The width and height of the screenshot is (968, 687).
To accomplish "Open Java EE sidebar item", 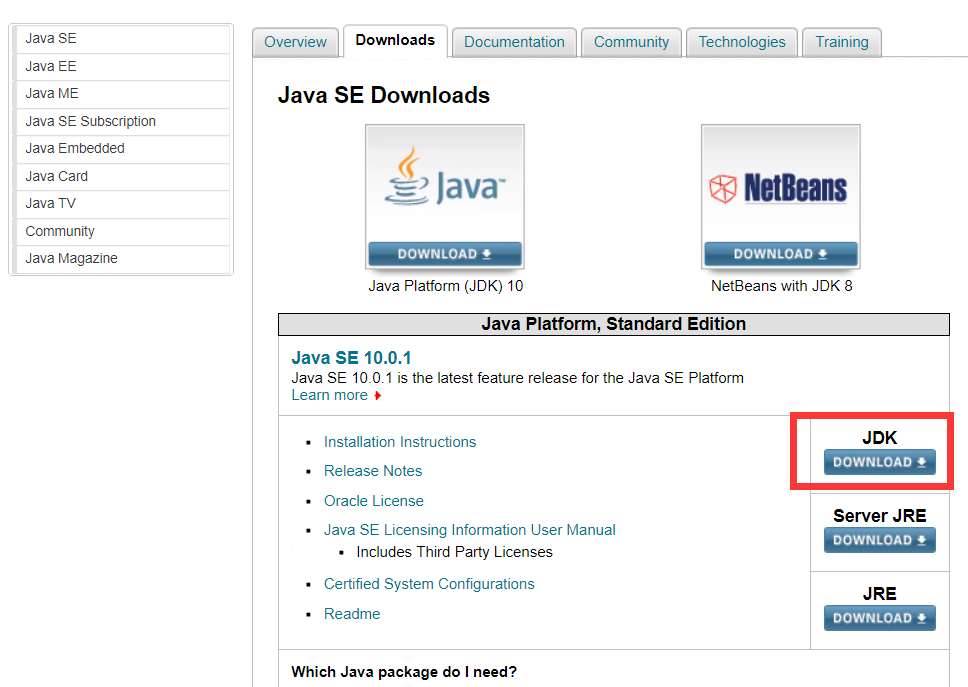I will click(x=121, y=66).
